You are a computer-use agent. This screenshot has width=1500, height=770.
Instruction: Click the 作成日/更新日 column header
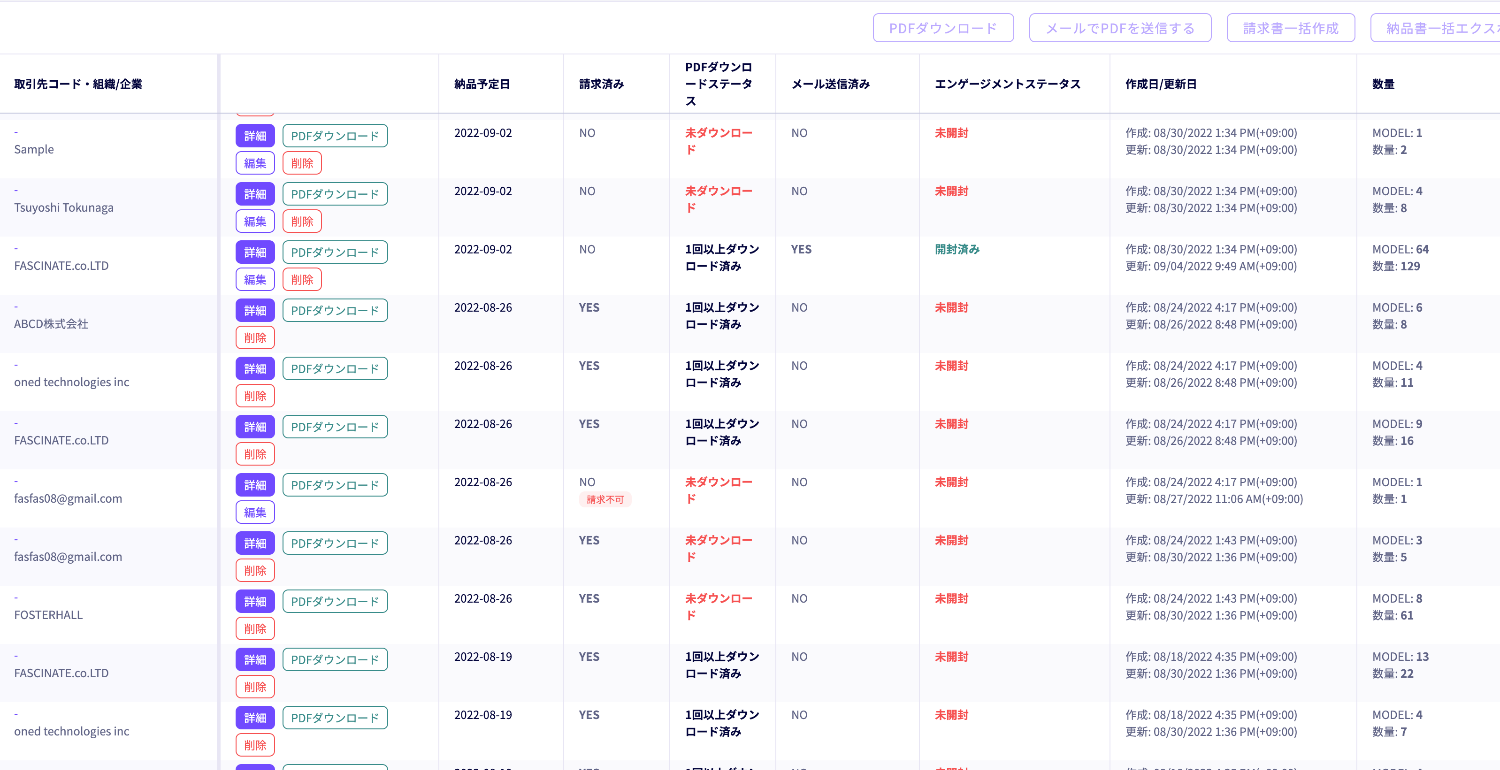[x=1161, y=84]
